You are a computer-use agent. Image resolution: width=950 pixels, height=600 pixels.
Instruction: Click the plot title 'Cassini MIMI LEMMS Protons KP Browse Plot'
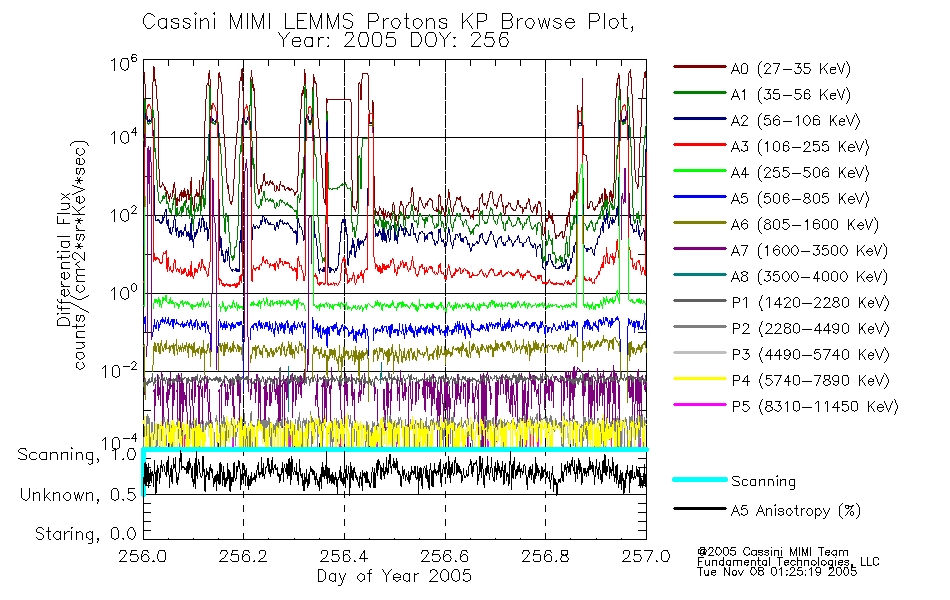tap(388, 22)
